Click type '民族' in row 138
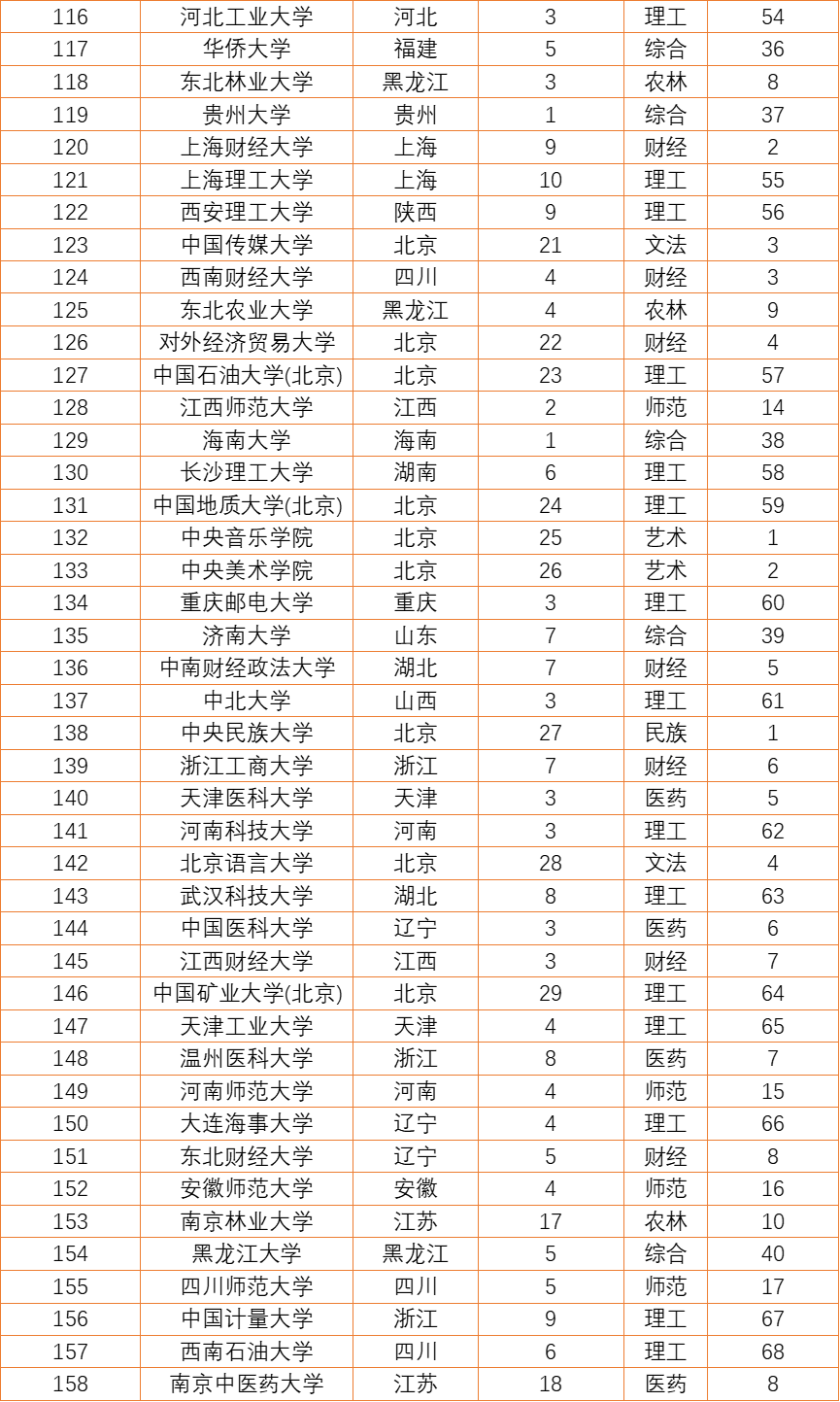 pyautogui.click(x=665, y=733)
